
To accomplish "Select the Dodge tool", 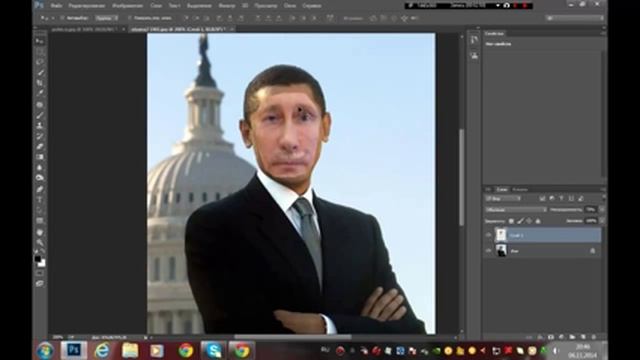I will coord(40,178).
